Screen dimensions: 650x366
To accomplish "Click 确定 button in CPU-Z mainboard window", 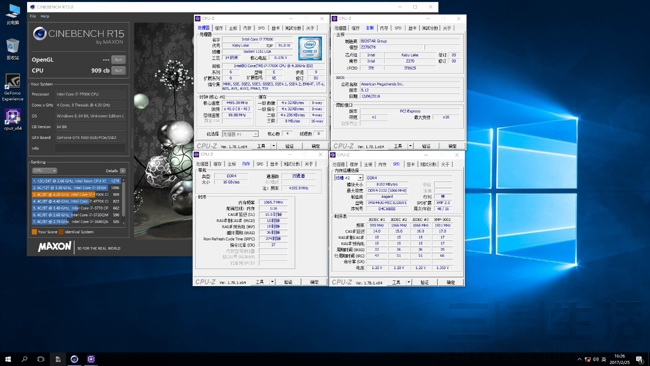I will [452, 146].
